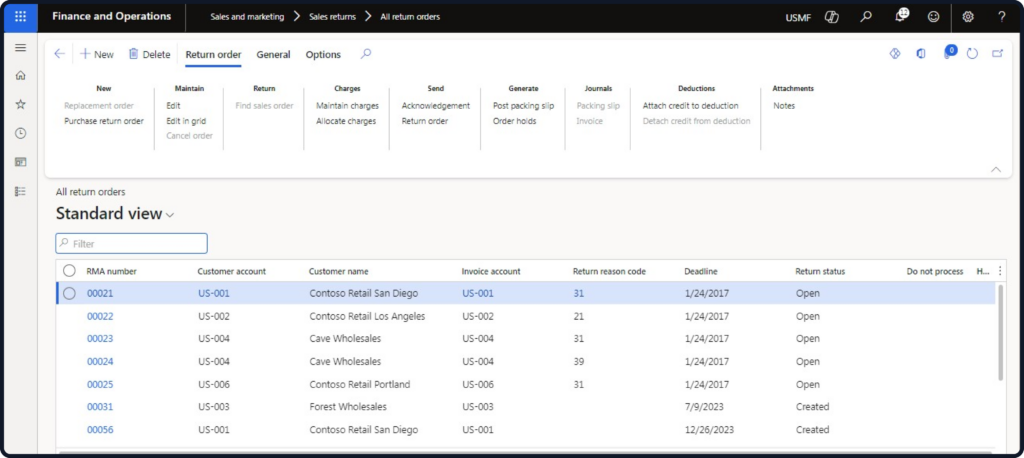Click Acknowledgement in Send group
This screenshot has height=458, width=1024.
pos(436,105)
